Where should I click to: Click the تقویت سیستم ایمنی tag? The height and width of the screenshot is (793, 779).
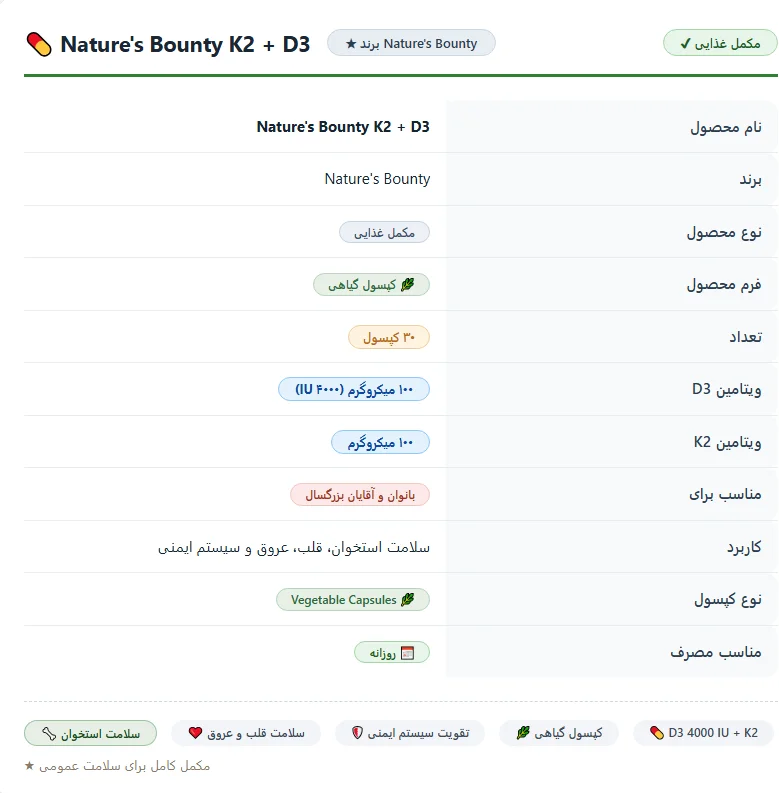[x=410, y=733]
